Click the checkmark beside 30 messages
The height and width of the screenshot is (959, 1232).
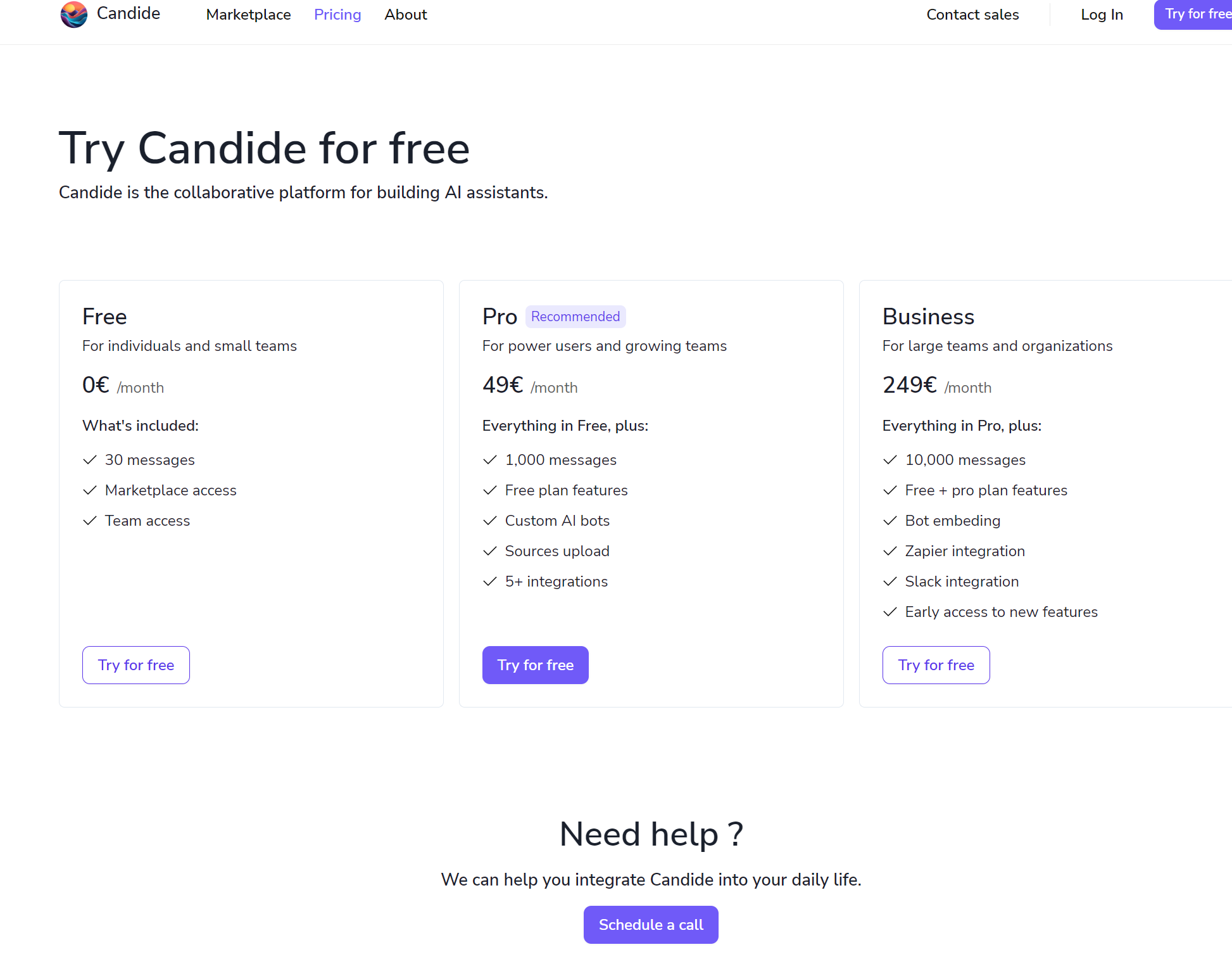[x=90, y=460]
